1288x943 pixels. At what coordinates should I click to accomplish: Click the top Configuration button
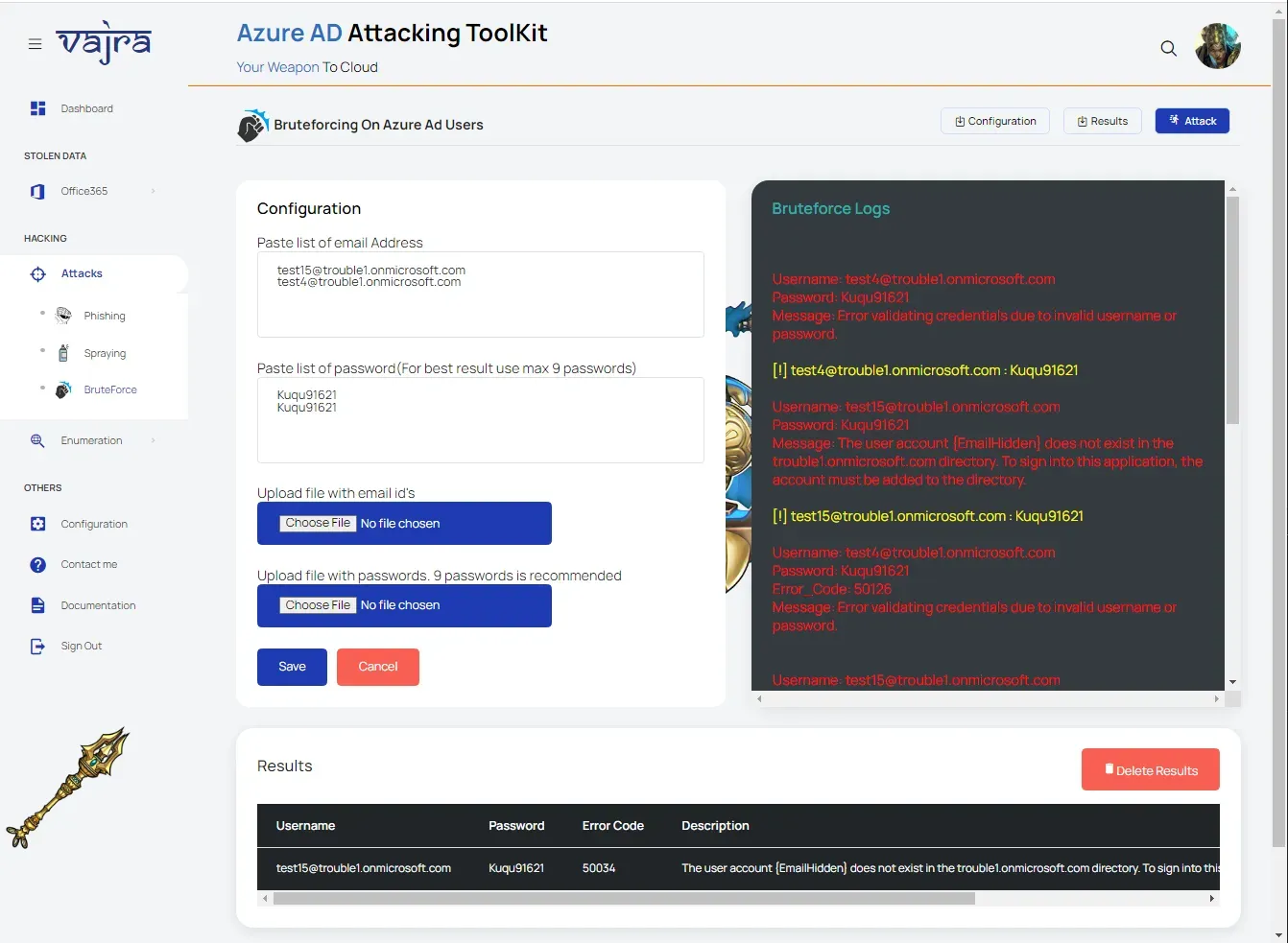[995, 121]
